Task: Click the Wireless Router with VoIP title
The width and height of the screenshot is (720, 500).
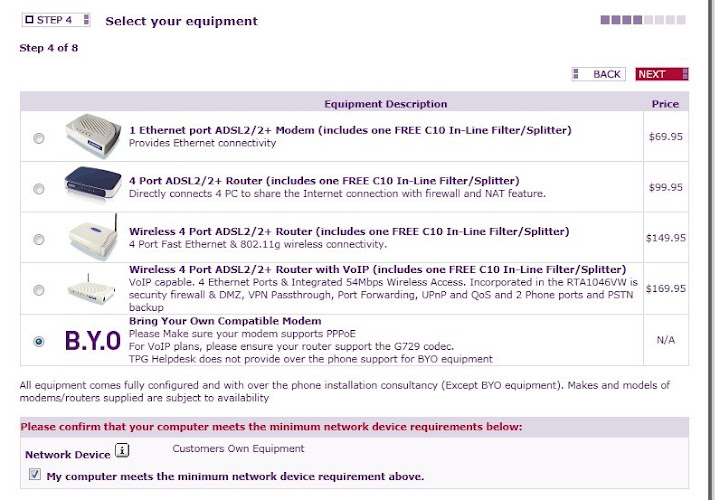Action: tap(377, 269)
